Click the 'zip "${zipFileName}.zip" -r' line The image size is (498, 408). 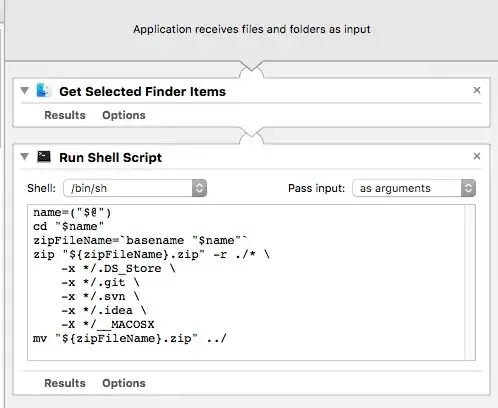[x=151, y=254]
